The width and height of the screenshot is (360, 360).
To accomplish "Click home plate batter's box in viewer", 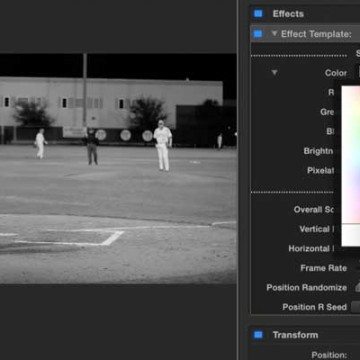I will tap(70, 237).
